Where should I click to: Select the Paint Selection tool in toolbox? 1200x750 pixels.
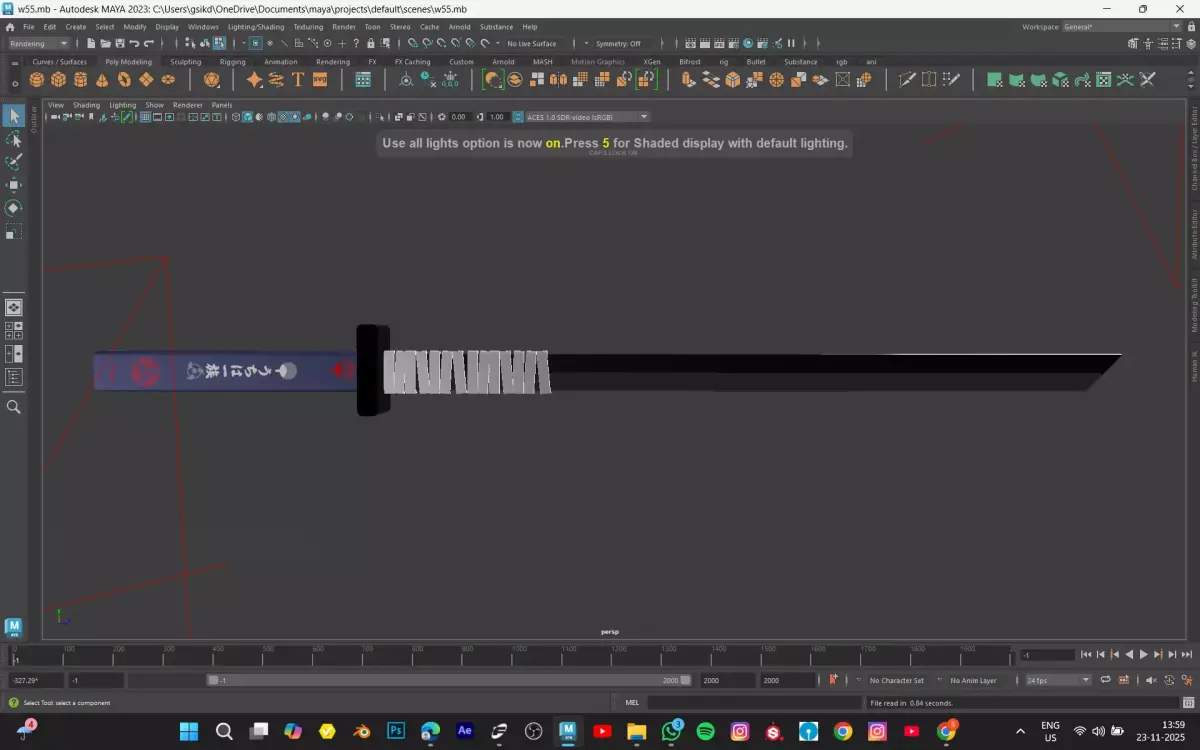click(14, 162)
